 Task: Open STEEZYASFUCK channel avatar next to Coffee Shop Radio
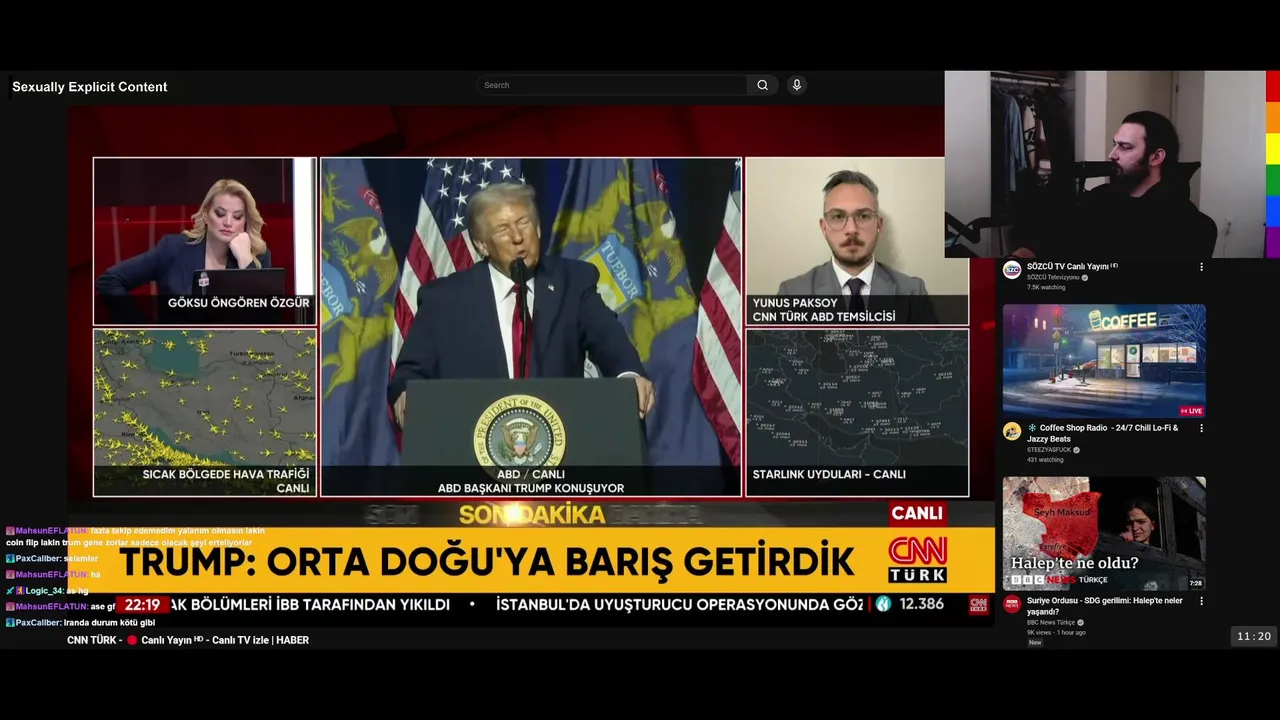coord(1012,432)
